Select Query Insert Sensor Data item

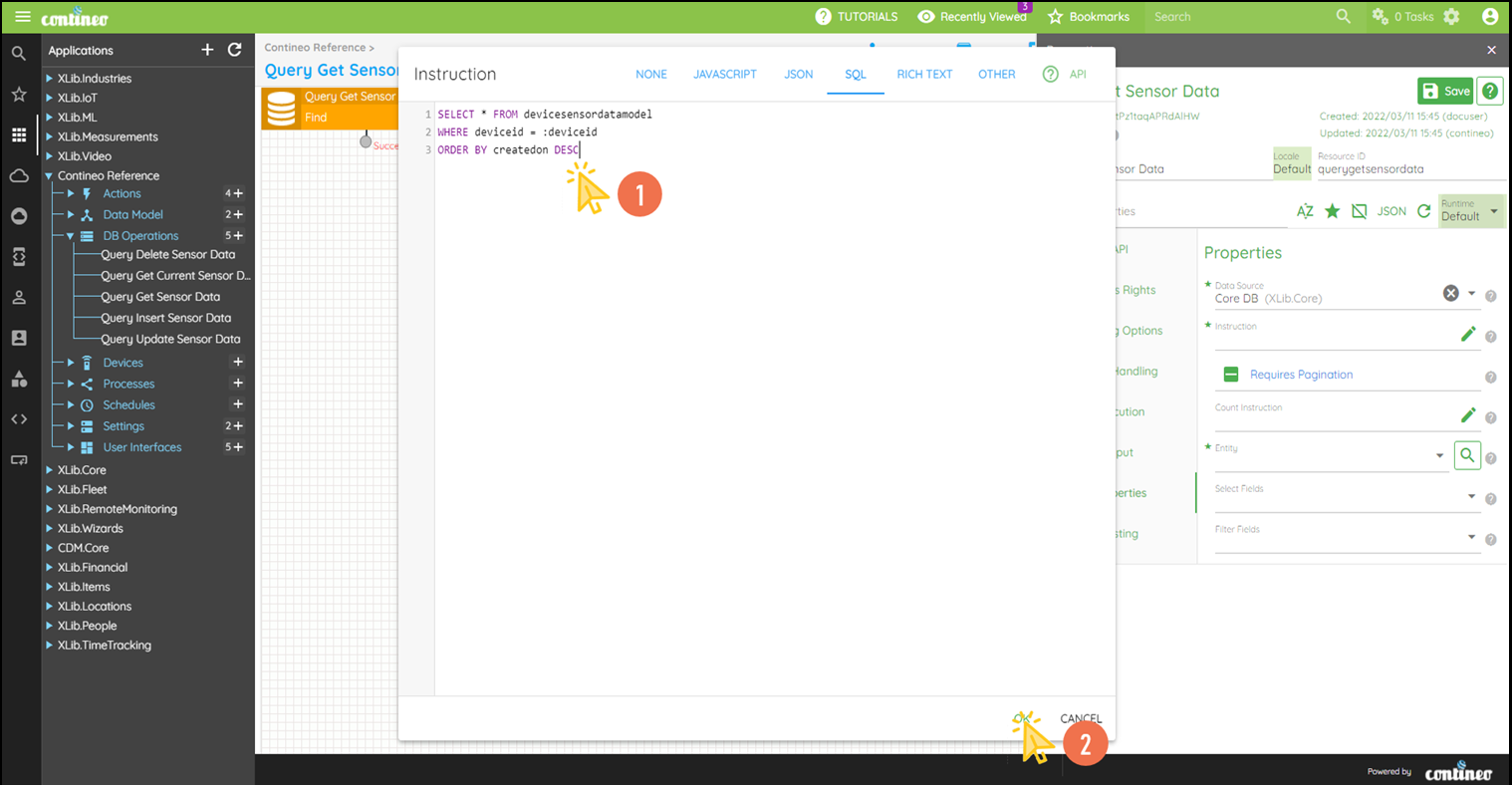[165, 318]
